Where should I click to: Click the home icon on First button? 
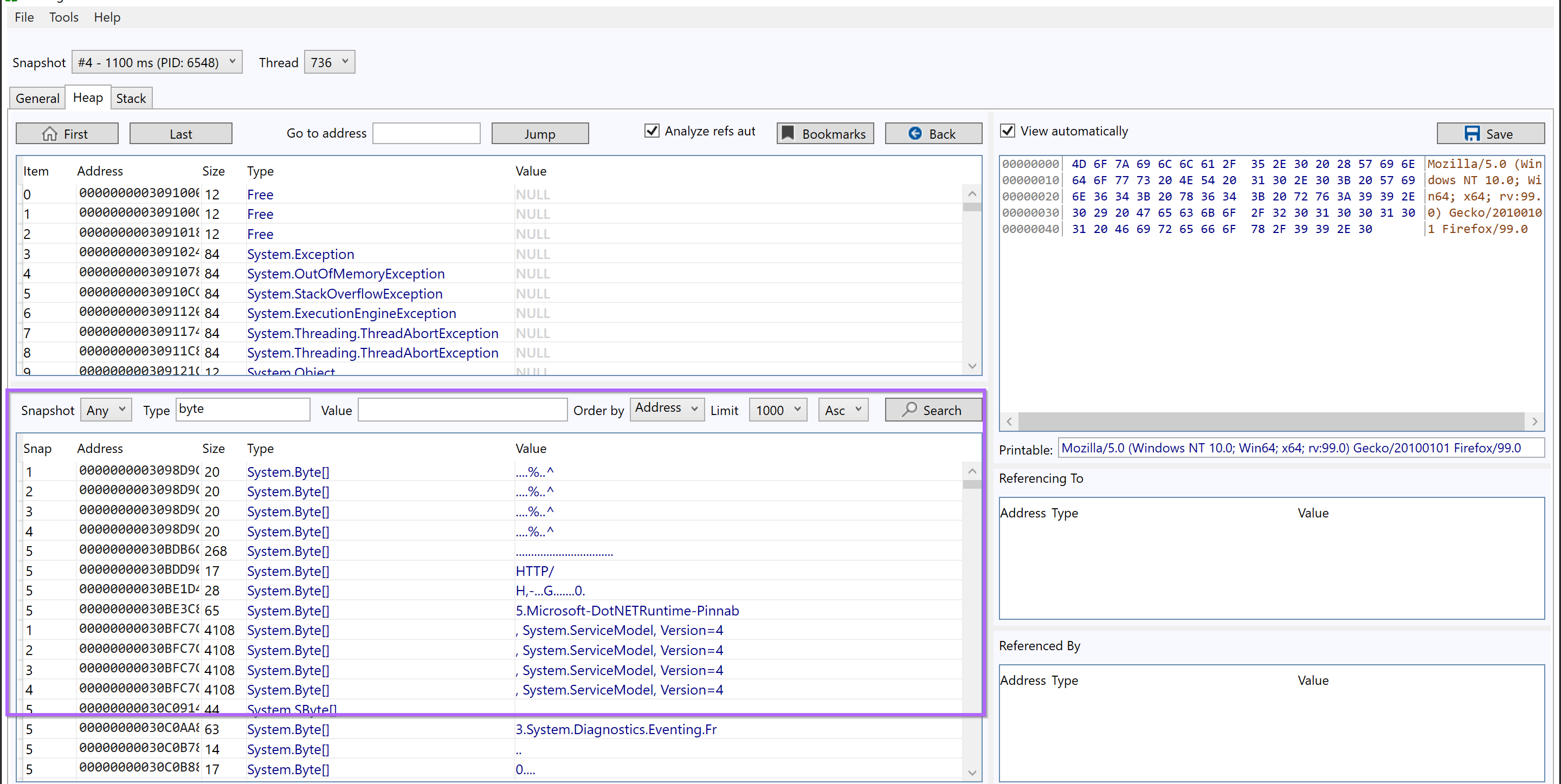[50, 134]
